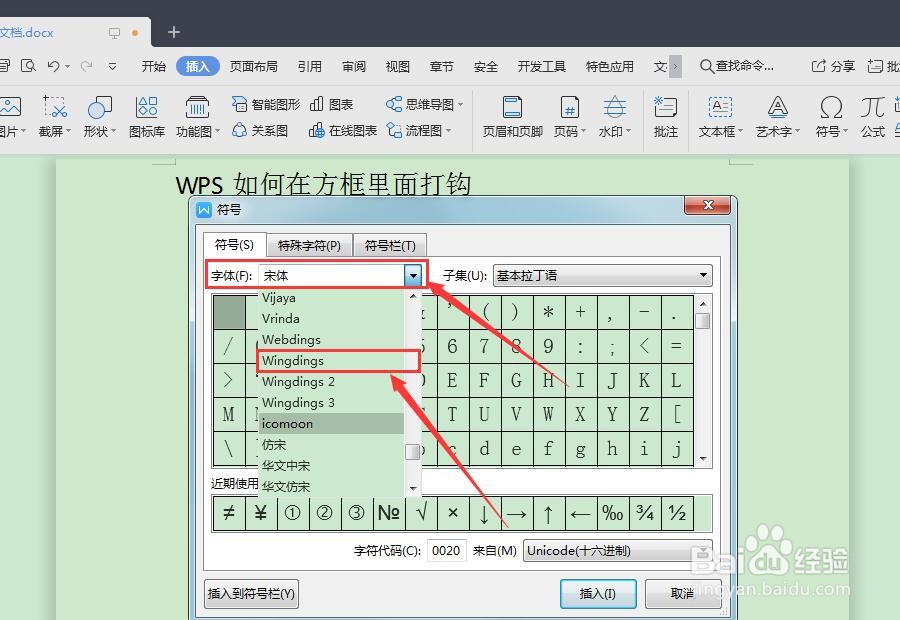Image resolution: width=900 pixels, height=620 pixels.
Task: Click the 取消 cancel button
Action: click(x=682, y=593)
